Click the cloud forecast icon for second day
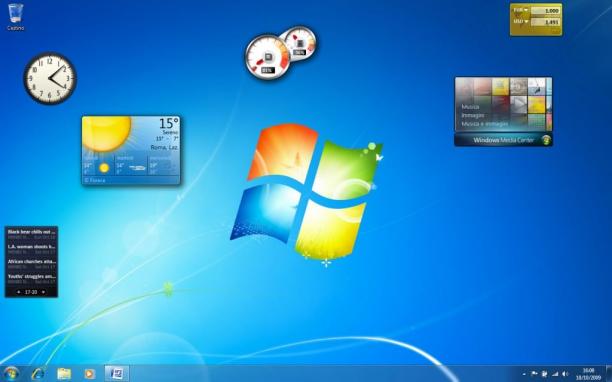 pos(137,168)
